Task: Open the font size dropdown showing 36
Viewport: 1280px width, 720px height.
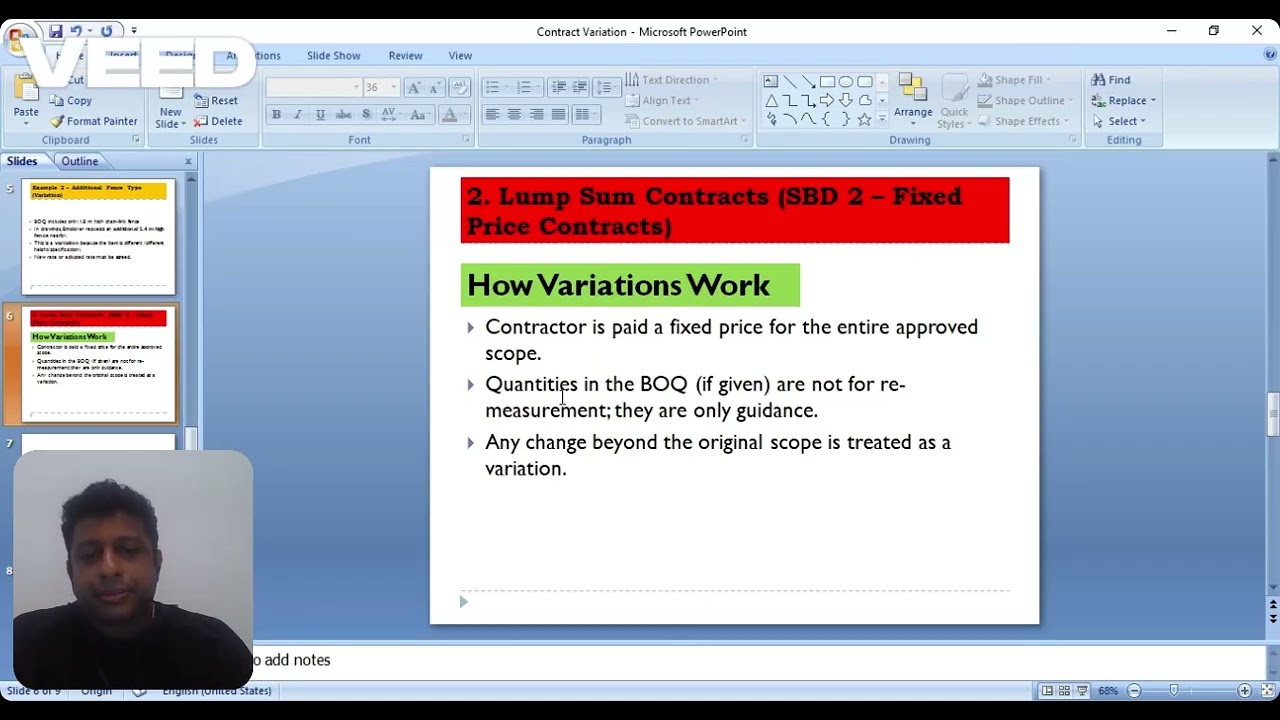Action: pyautogui.click(x=394, y=88)
